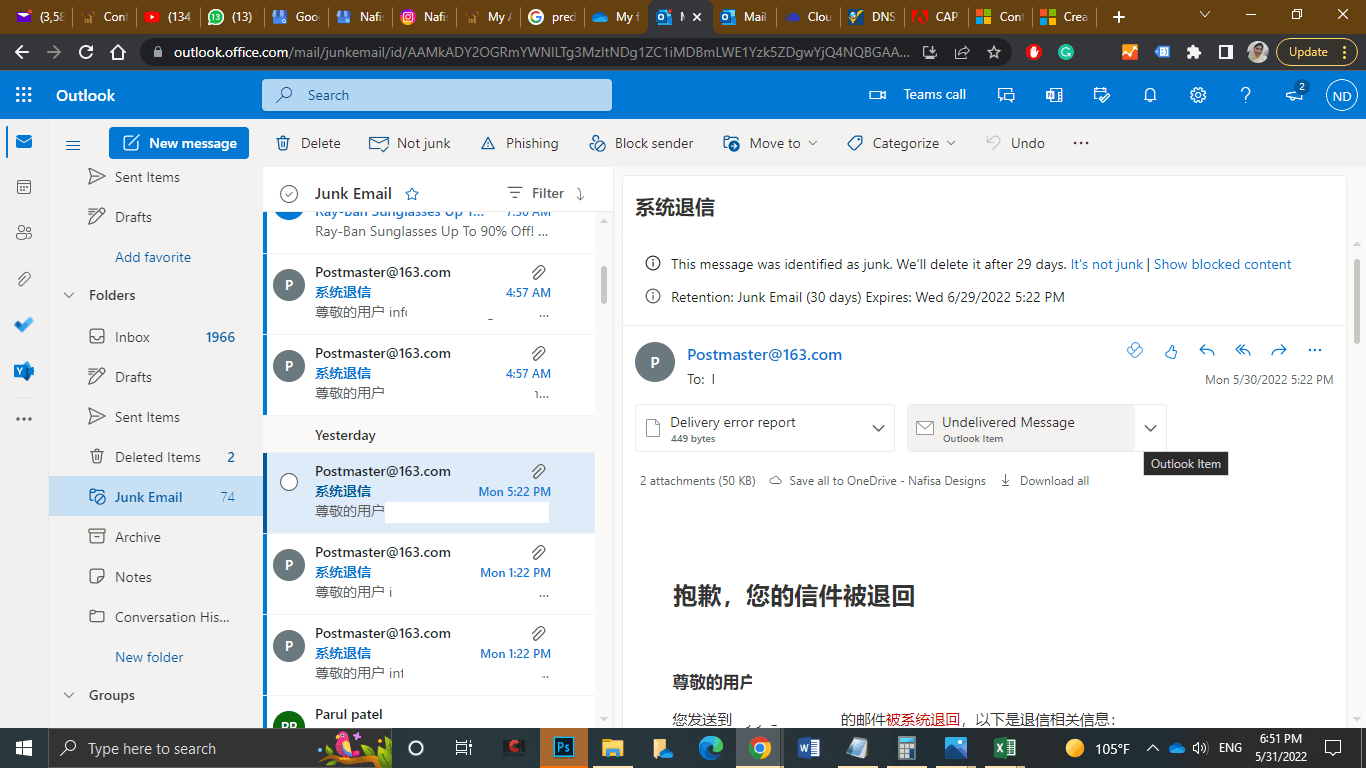Click the Block sender button
This screenshot has height=768, width=1366.
[641, 143]
